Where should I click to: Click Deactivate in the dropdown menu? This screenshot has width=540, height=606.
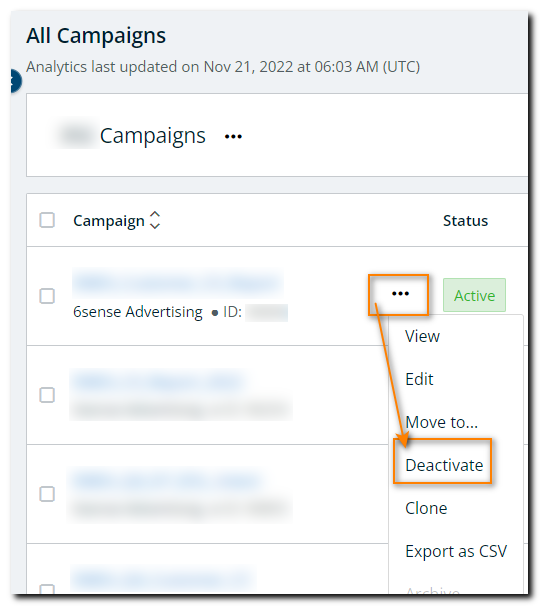[x=444, y=465]
